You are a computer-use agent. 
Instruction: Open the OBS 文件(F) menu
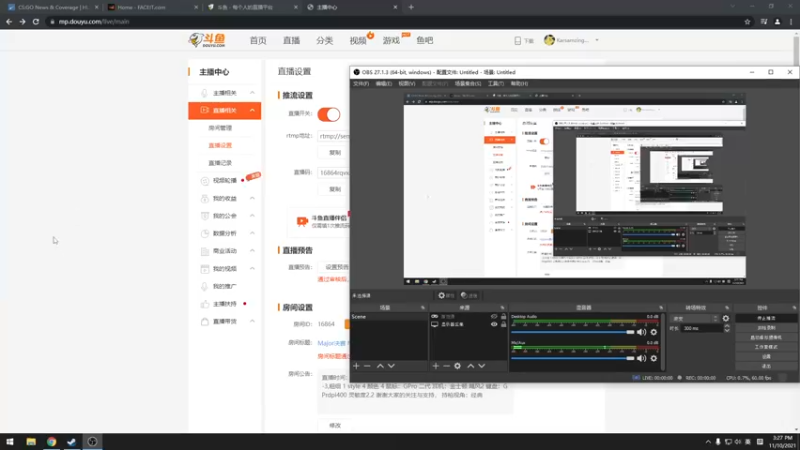pyautogui.click(x=361, y=84)
